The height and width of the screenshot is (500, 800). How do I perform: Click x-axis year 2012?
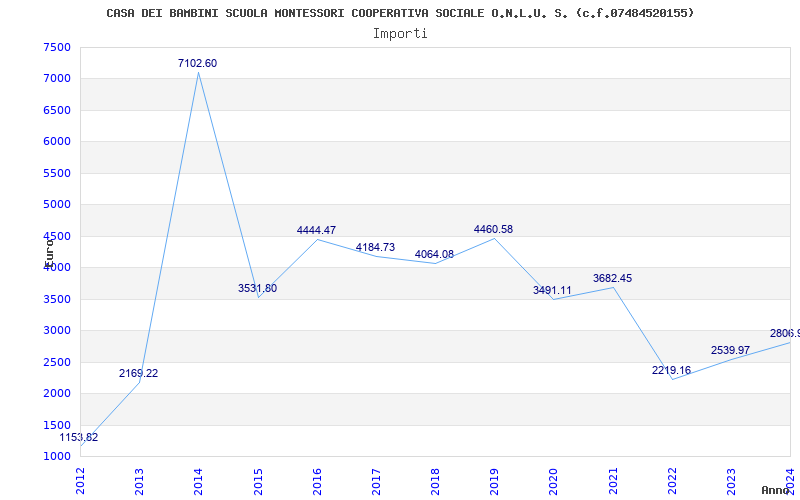coord(80,481)
